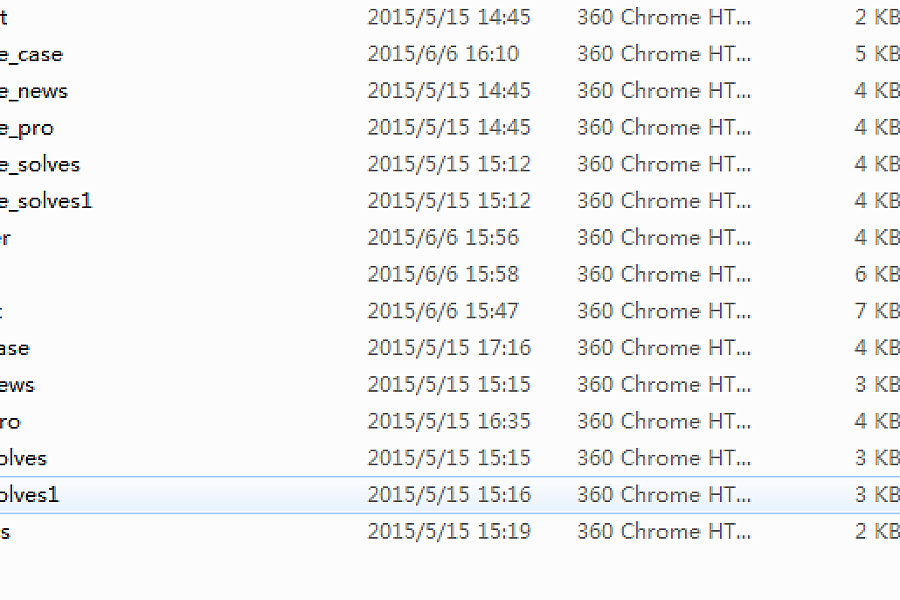Click the 5 KB file size cell
Screen dimensions: 900x600
pos(877,54)
